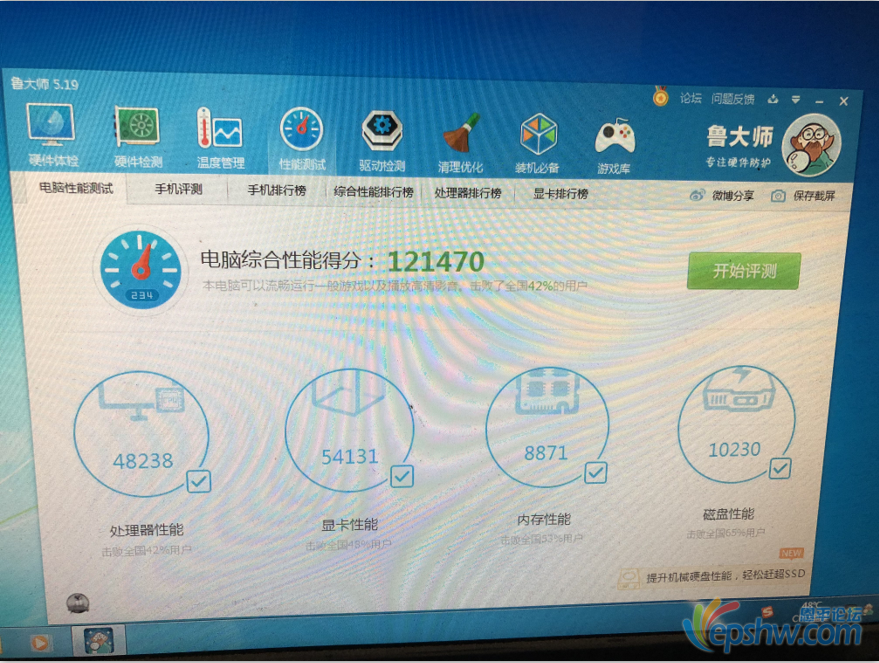Uncheck the 磁盘性能 test checkbox
879x663 pixels.
780,469
